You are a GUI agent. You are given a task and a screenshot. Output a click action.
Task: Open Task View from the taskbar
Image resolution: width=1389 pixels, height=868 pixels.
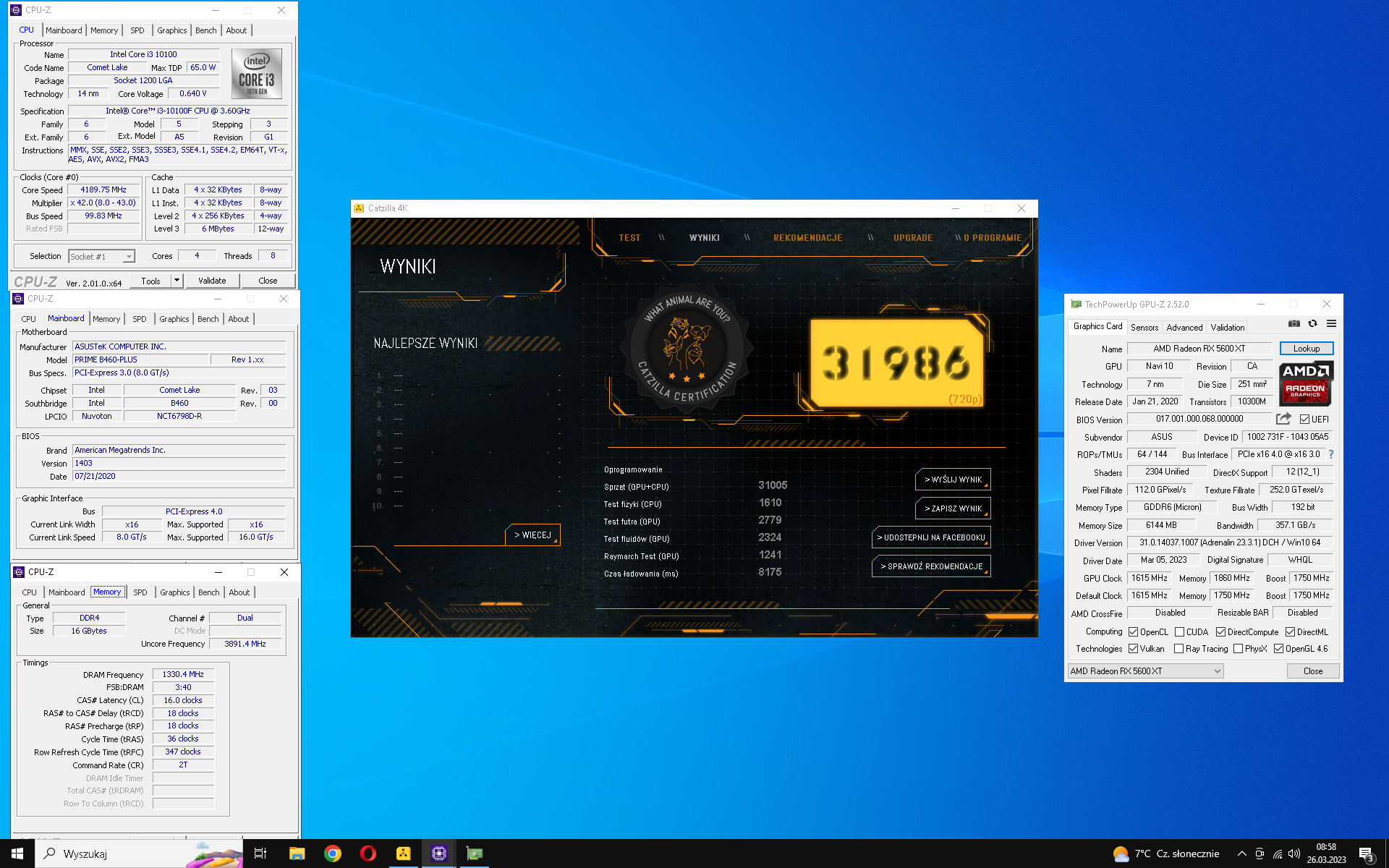pyautogui.click(x=260, y=854)
